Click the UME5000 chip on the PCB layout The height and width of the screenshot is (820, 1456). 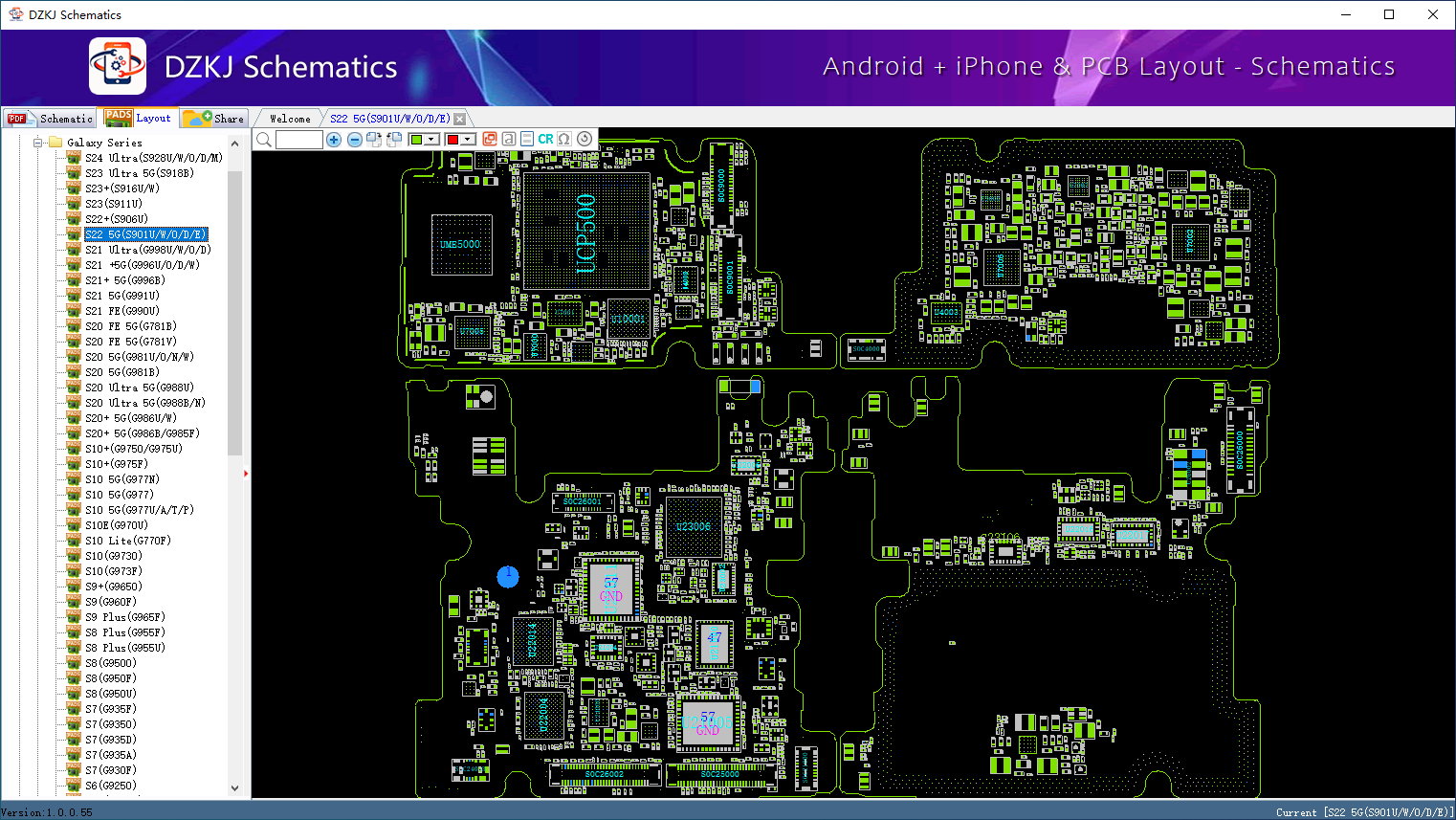(461, 245)
